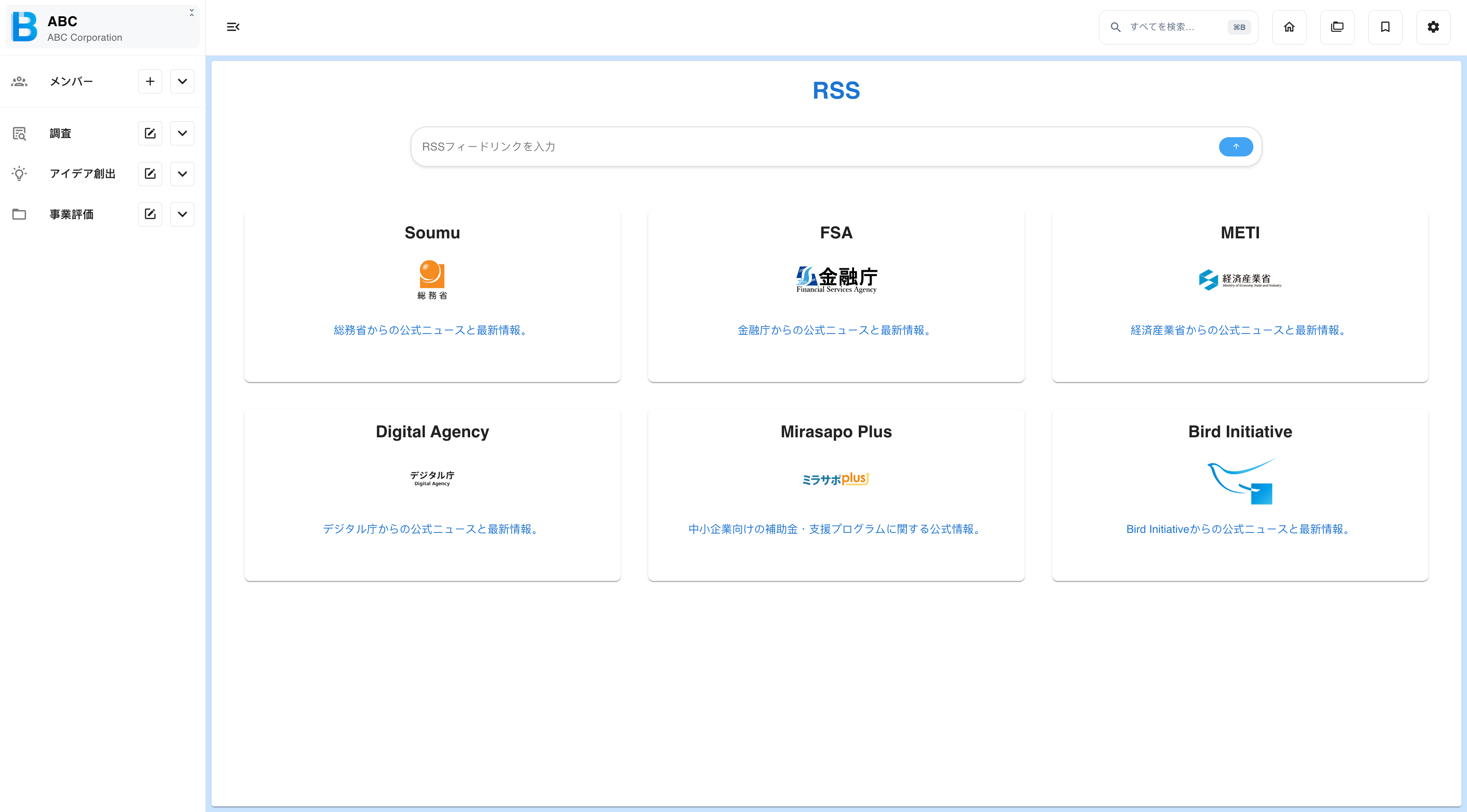Screen dimensions: 1467x812
Task: Select 調査 in the sidebar
Action: pyautogui.click(x=60, y=133)
